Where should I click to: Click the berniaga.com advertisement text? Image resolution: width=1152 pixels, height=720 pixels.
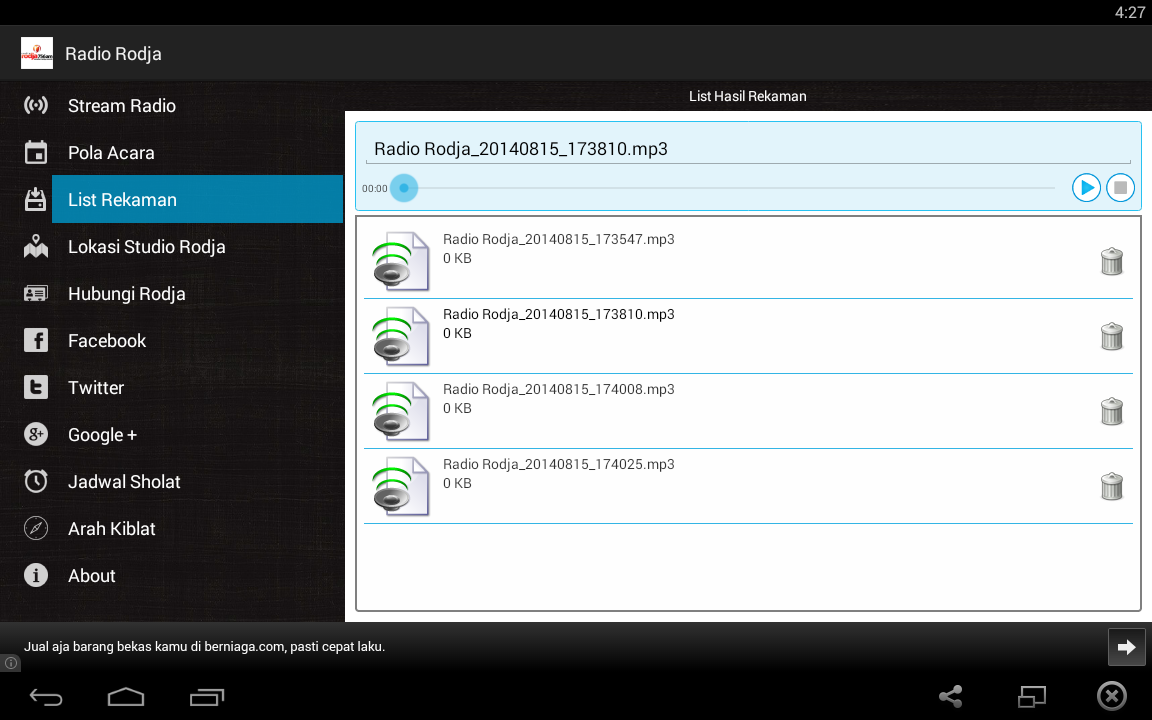(204, 647)
